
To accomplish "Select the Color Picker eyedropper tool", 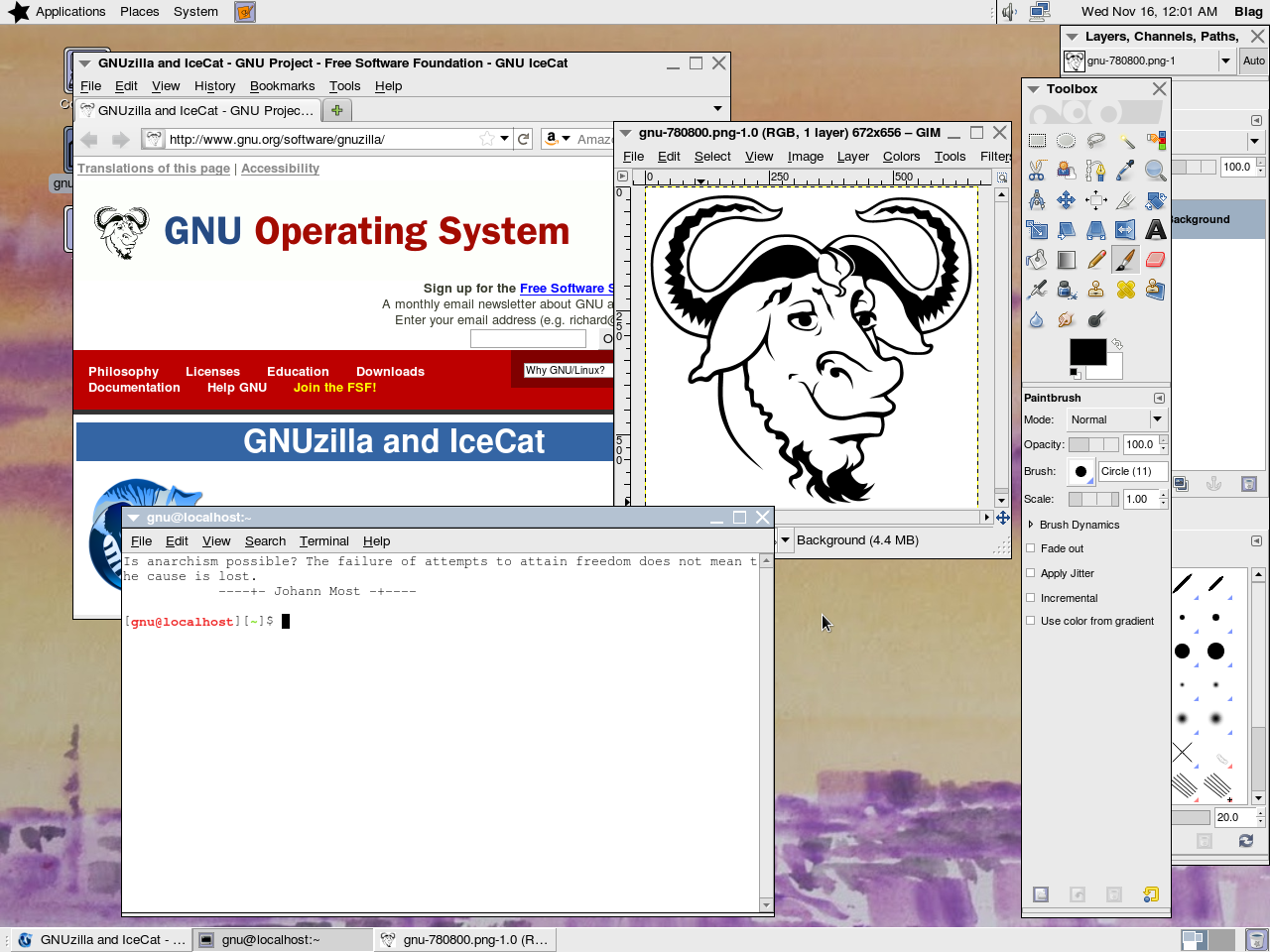I will [x=1125, y=171].
